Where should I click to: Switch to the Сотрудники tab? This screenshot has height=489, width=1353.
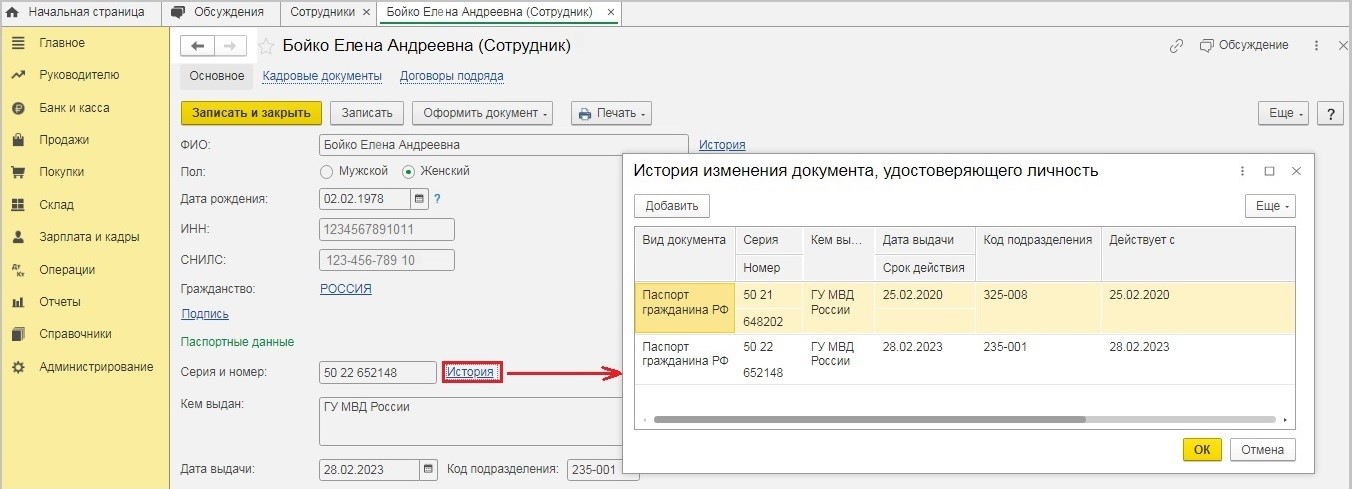click(x=322, y=12)
